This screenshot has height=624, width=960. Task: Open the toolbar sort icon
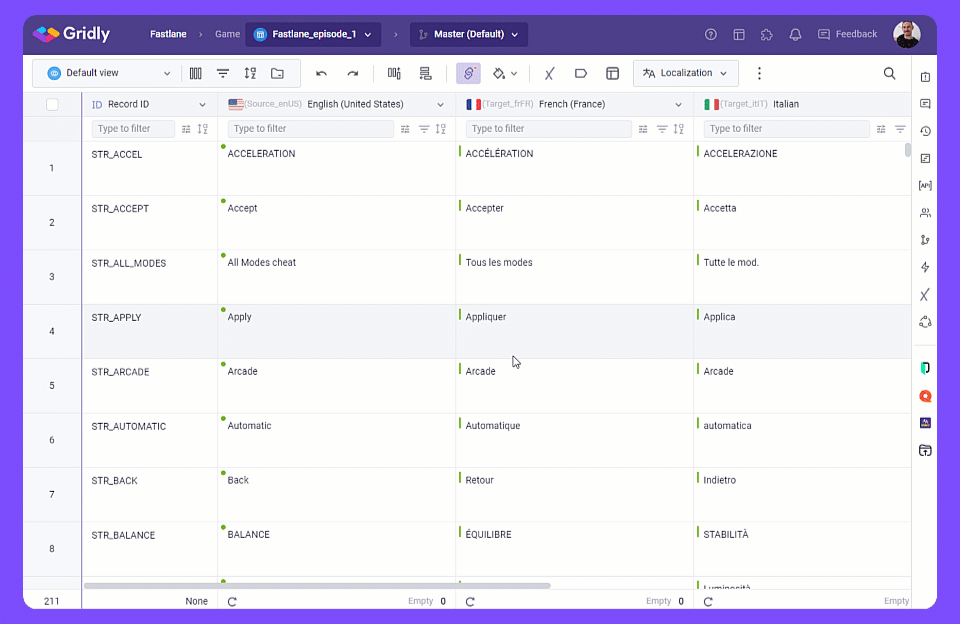click(250, 73)
